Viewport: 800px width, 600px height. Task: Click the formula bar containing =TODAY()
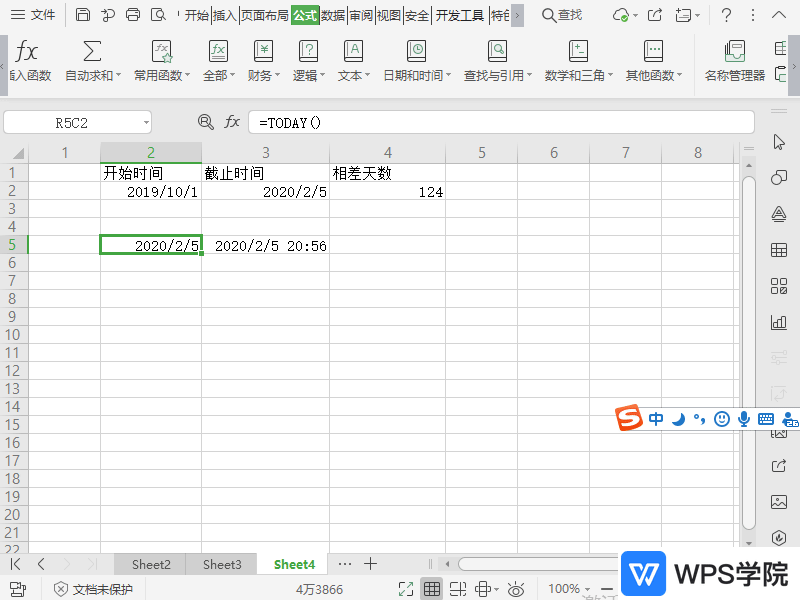501,123
